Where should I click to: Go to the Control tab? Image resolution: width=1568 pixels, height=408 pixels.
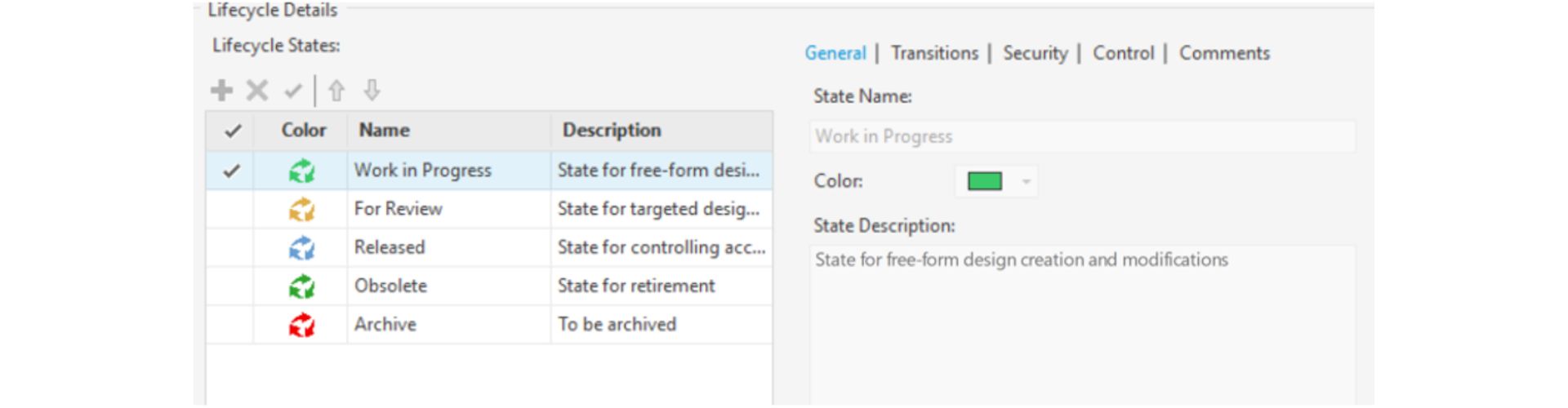click(1123, 53)
